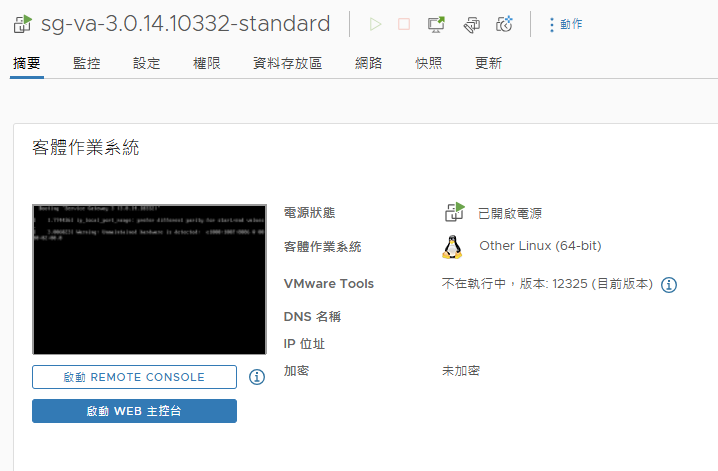Open the 快照 tab

pyautogui.click(x=429, y=63)
